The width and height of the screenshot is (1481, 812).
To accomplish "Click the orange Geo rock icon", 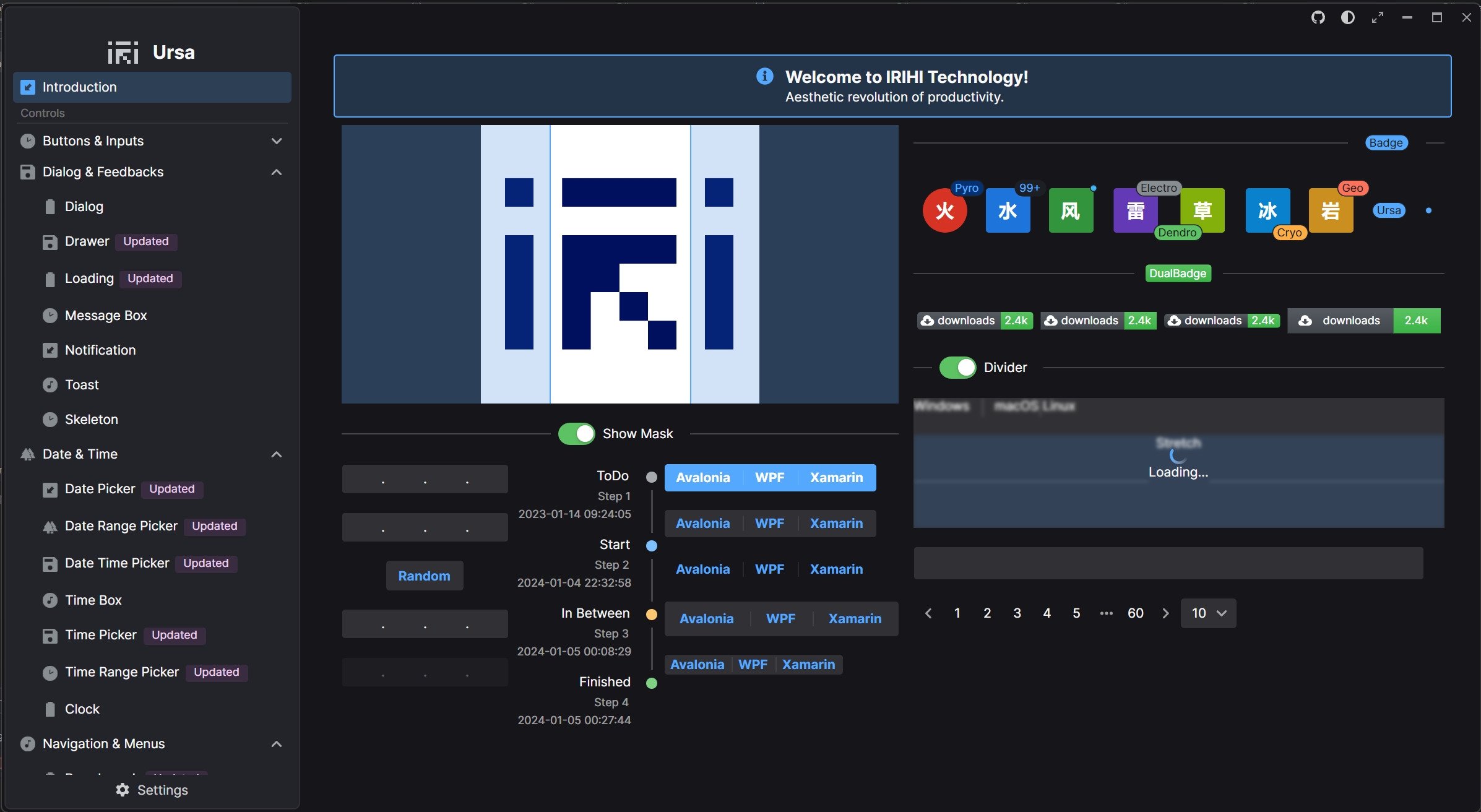I will (x=1331, y=211).
